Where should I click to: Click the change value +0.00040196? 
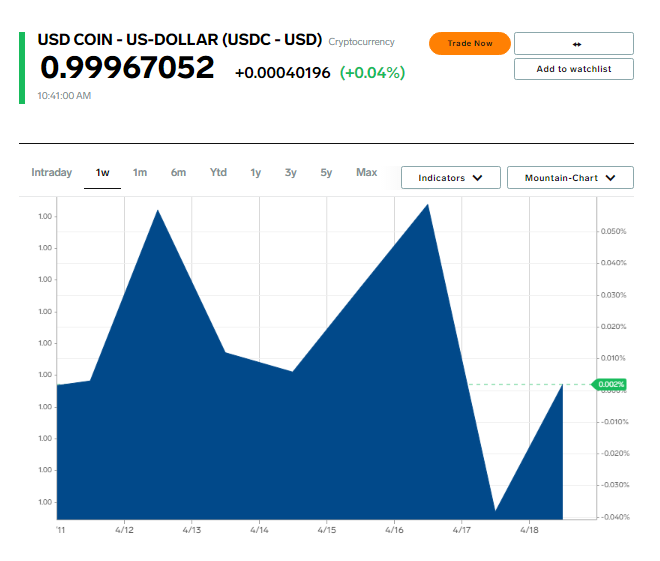[x=282, y=73]
